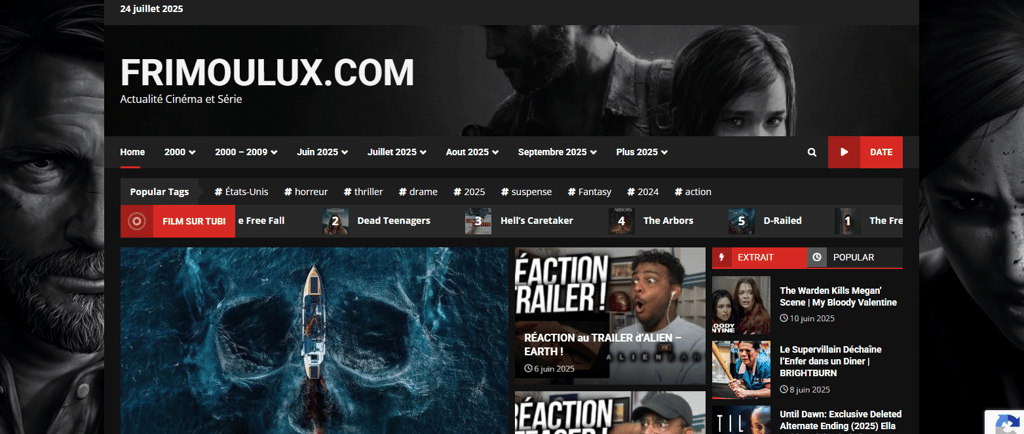Click the play icon beside DATE
This screenshot has height=434, width=1024.
click(844, 152)
